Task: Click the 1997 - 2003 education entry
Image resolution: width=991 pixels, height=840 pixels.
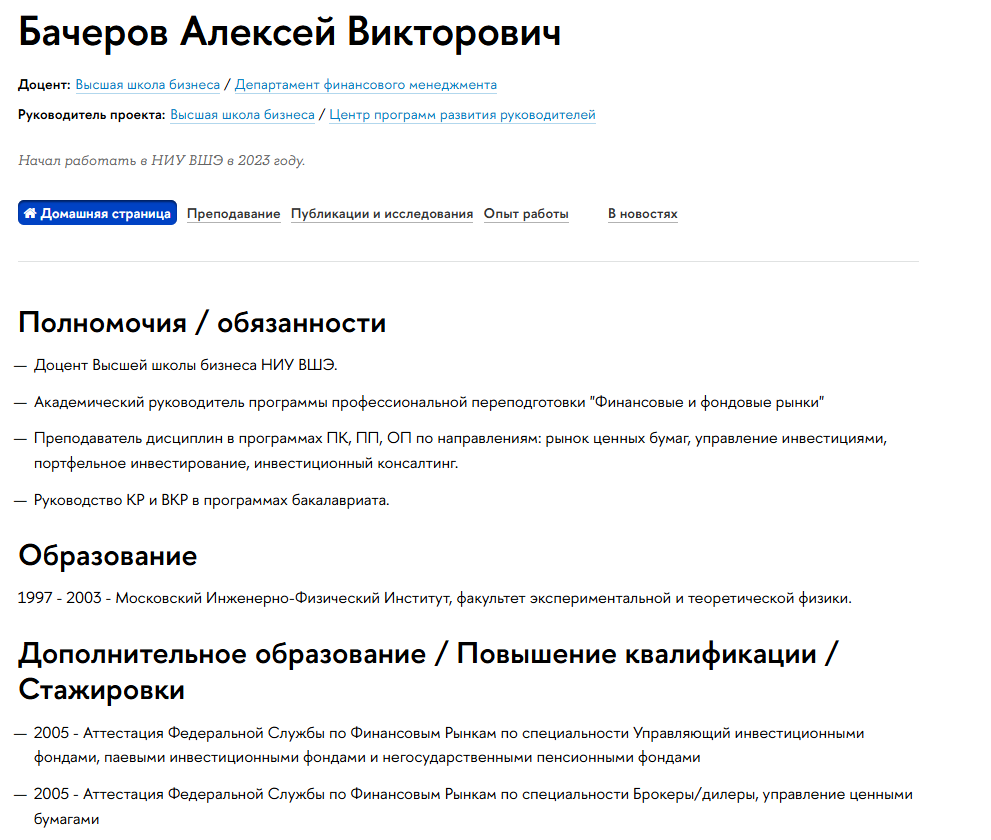Action: pyautogui.click(x=434, y=598)
